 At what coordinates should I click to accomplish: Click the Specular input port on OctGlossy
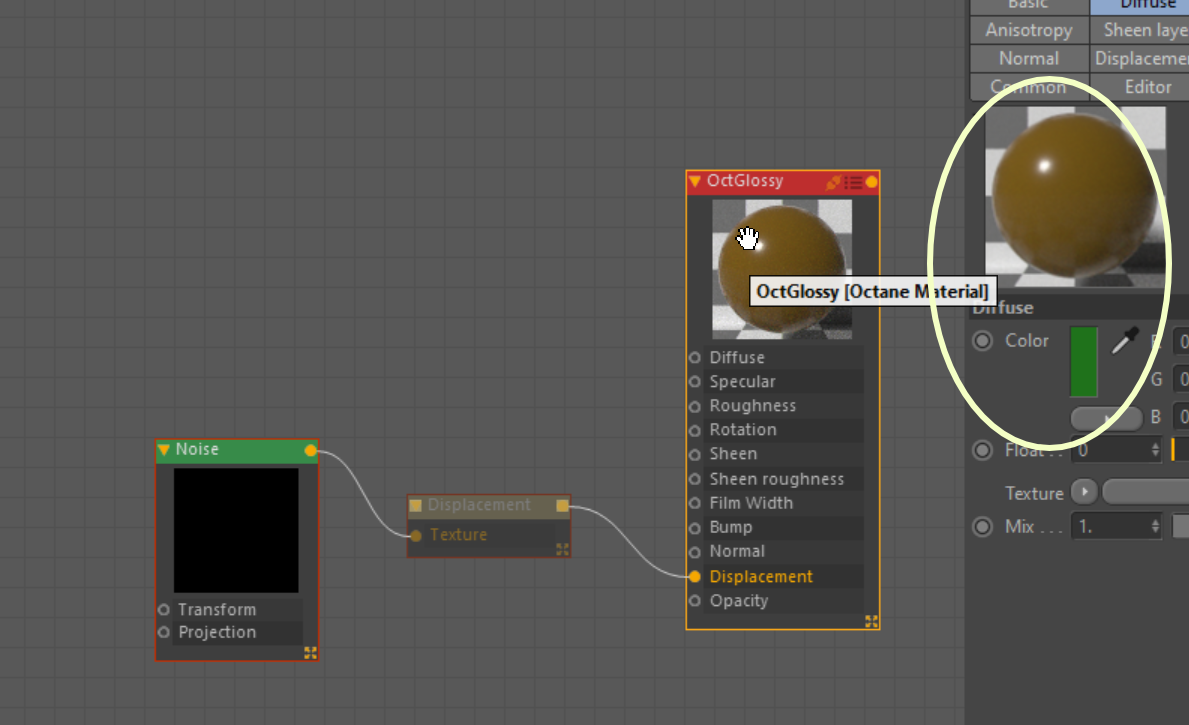695,381
